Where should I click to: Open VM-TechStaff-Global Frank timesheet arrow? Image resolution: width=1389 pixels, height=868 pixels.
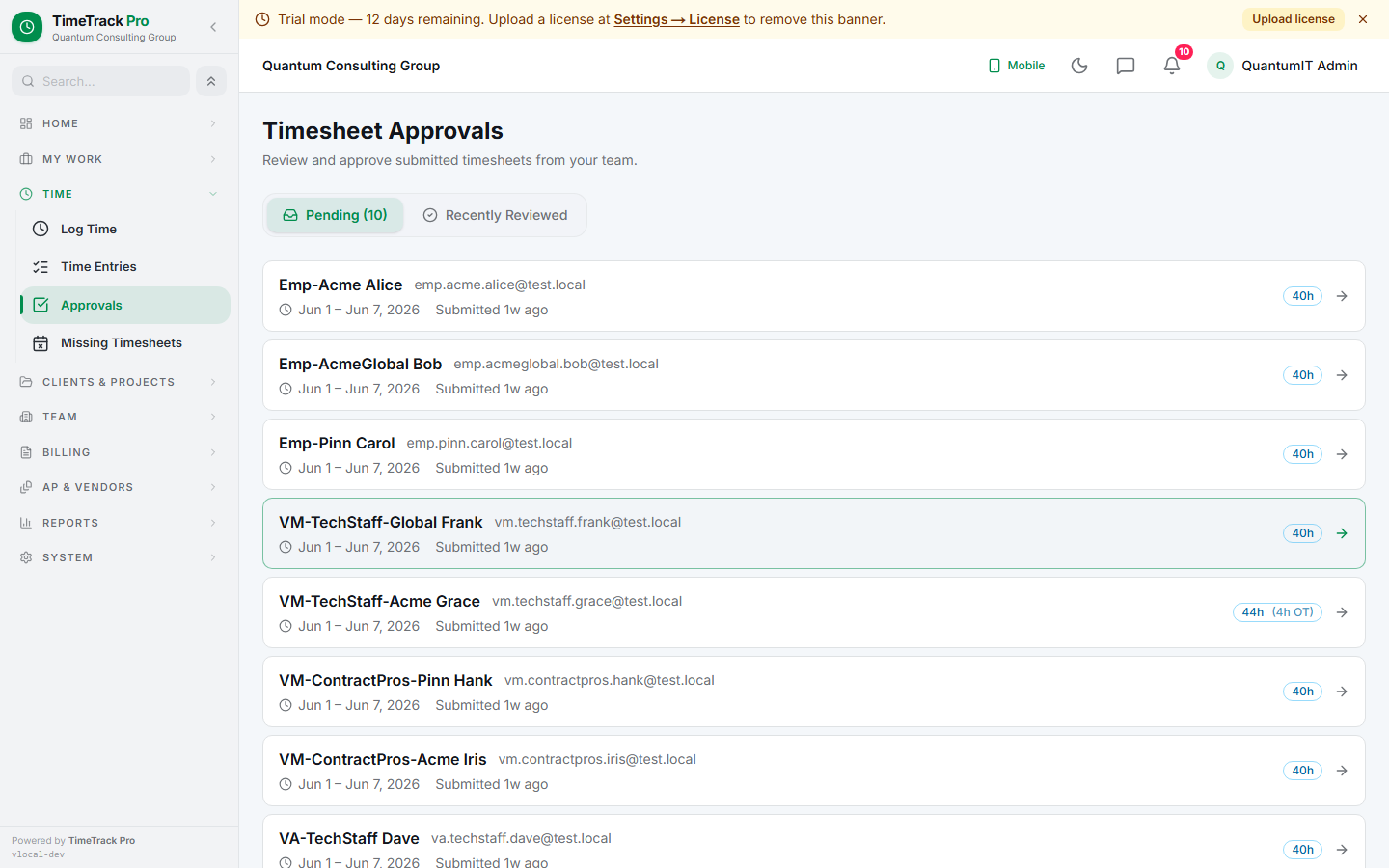(1342, 533)
